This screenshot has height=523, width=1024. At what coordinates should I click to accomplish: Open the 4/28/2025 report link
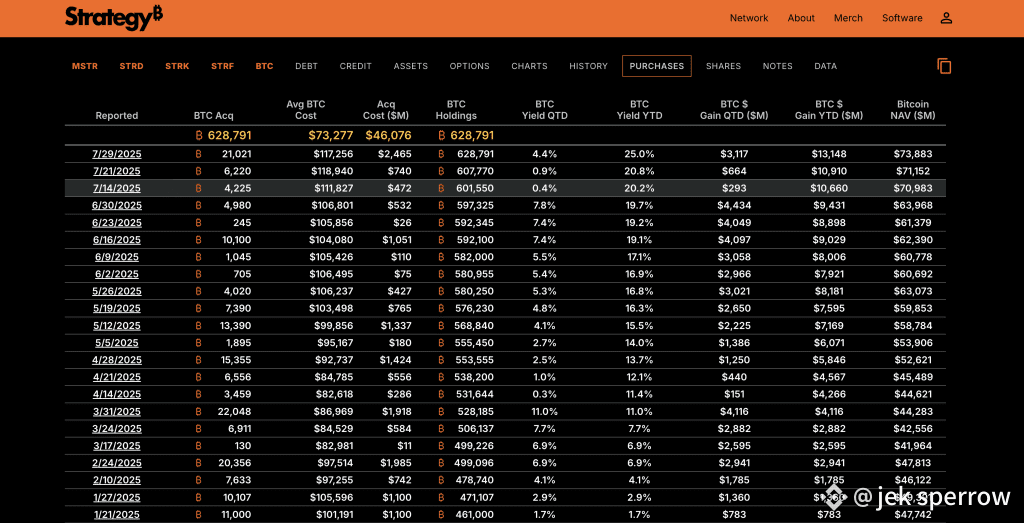tap(117, 360)
